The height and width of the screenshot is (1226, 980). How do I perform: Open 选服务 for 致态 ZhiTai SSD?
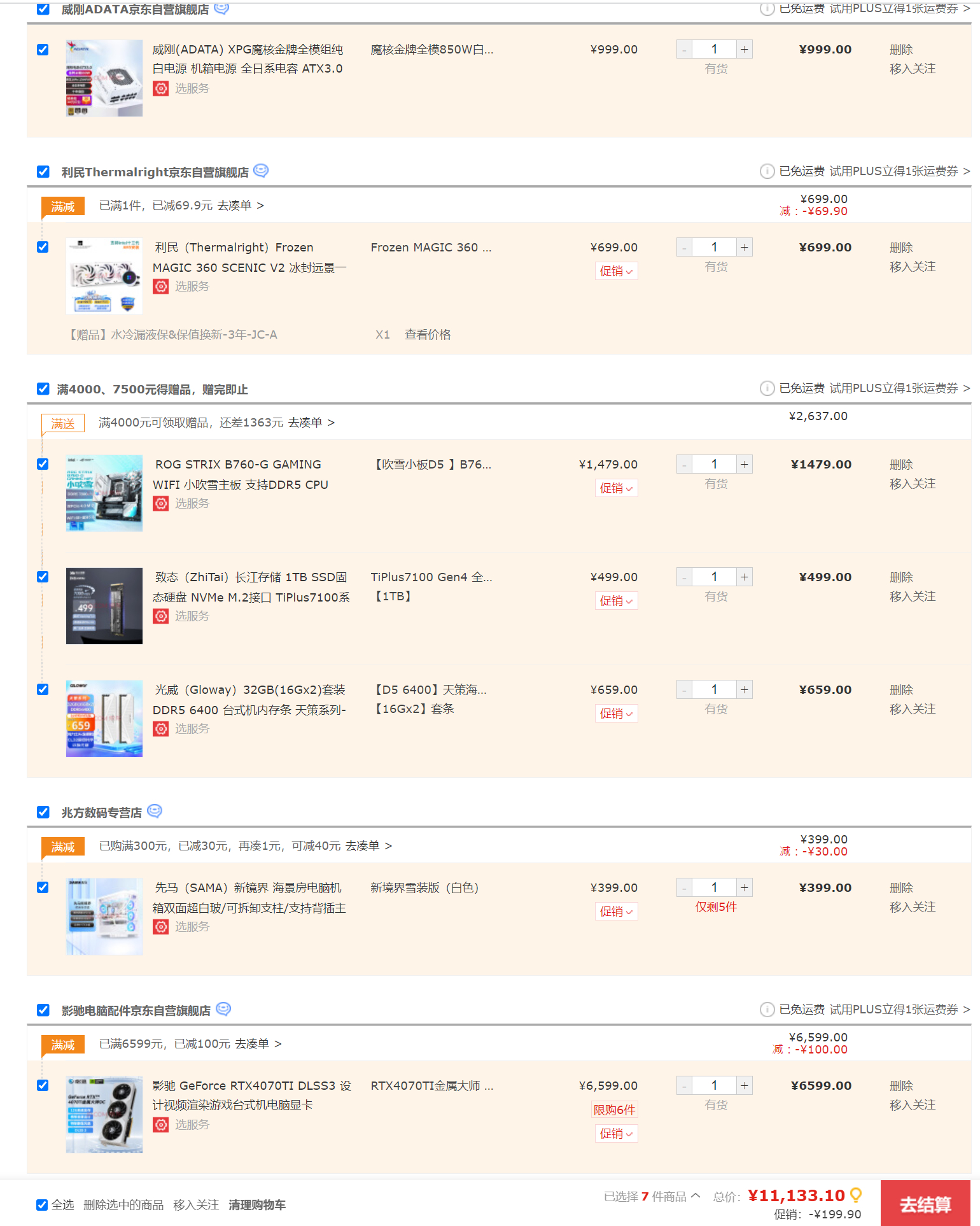coord(192,616)
